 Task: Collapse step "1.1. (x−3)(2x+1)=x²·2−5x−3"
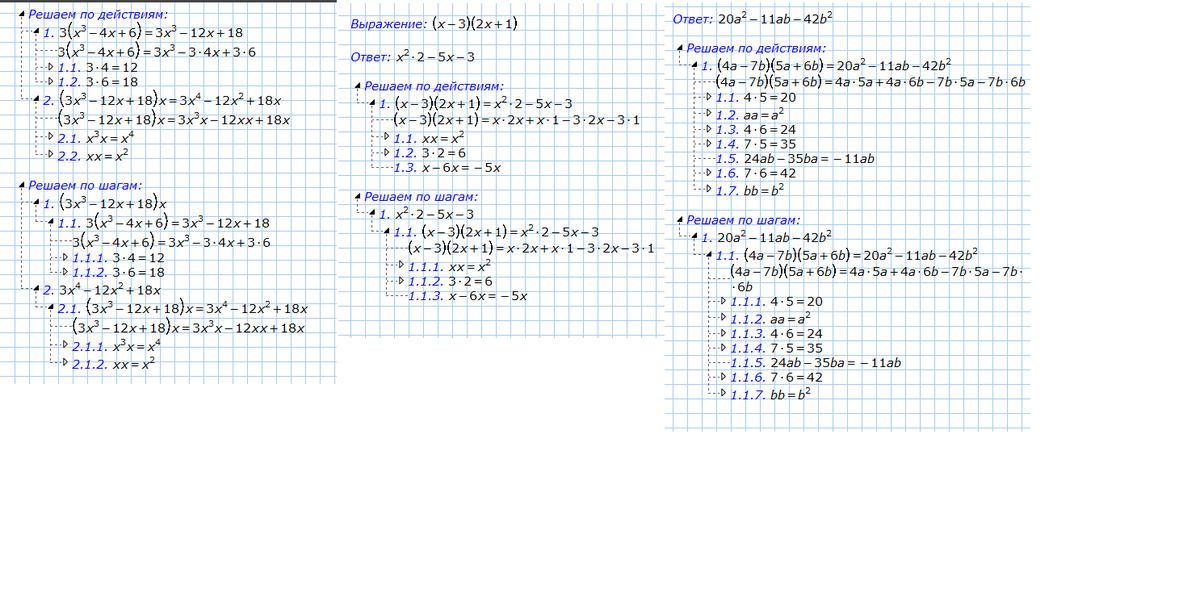388,233
